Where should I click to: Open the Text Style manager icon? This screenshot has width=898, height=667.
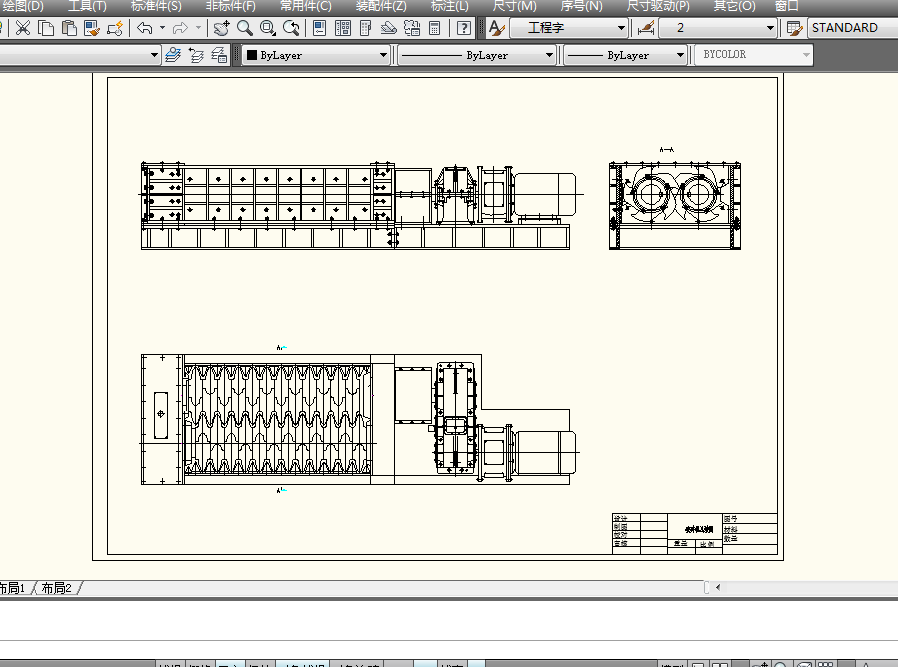pyautogui.click(x=496, y=28)
